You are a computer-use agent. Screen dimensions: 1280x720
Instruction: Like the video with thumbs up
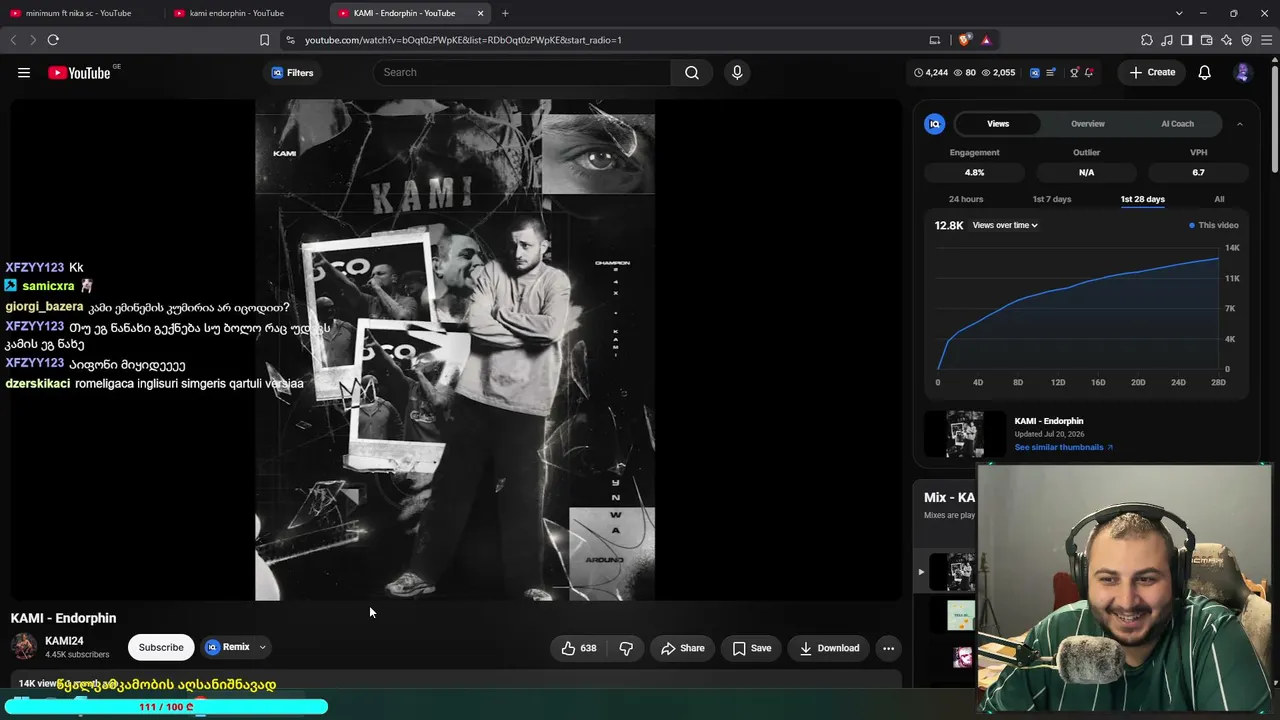[x=579, y=648]
